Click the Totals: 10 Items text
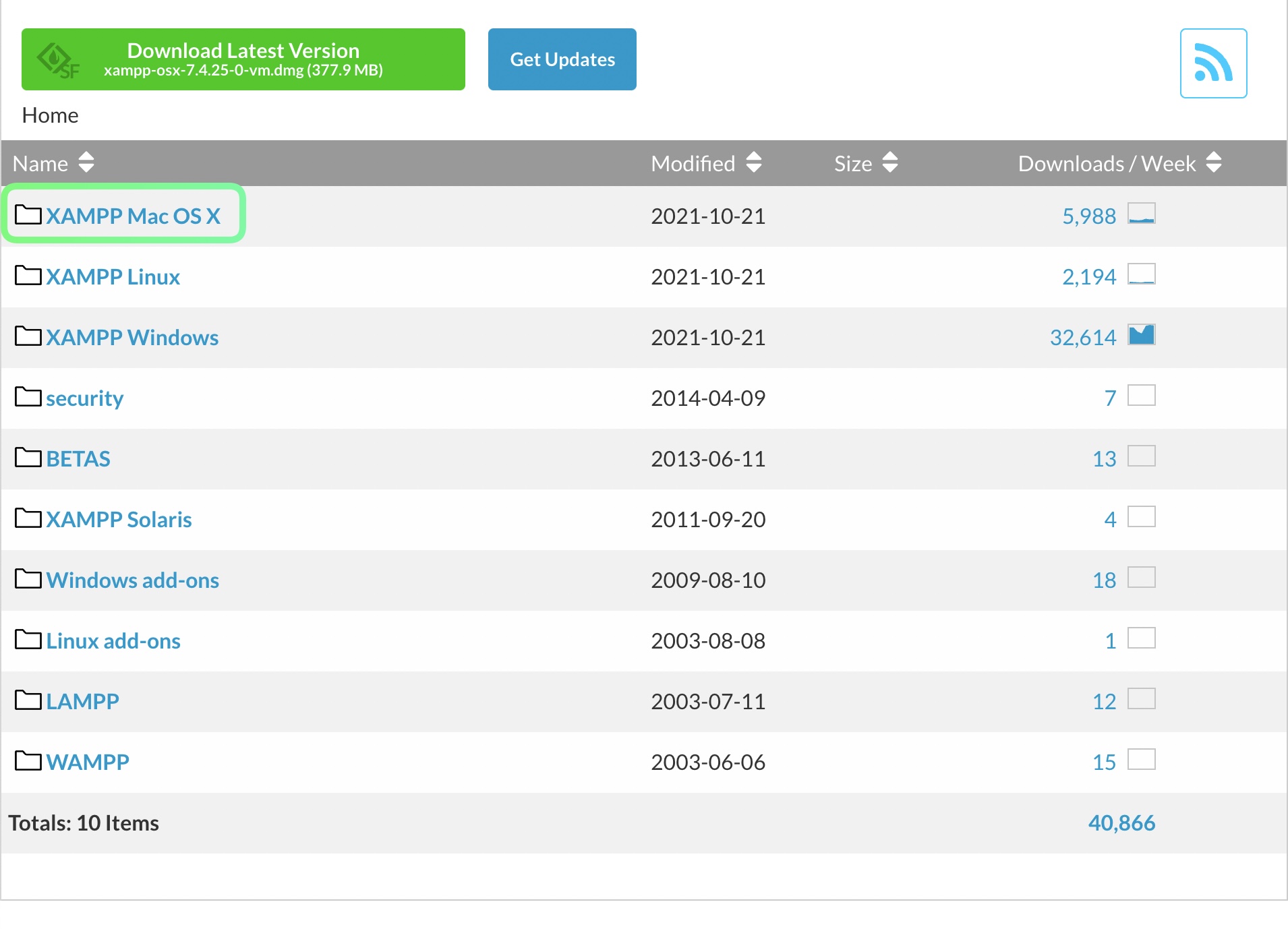 [84, 822]
